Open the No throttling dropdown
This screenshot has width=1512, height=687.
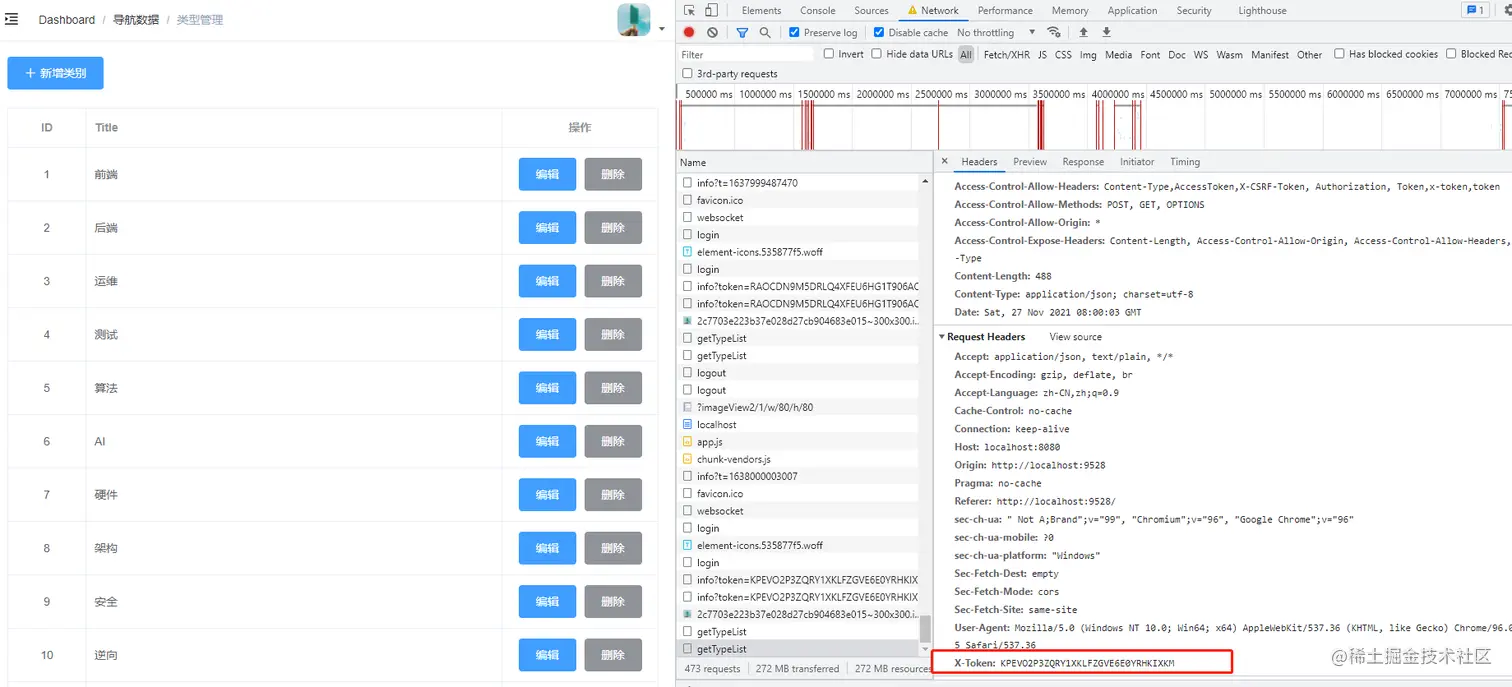pos(996,32)
